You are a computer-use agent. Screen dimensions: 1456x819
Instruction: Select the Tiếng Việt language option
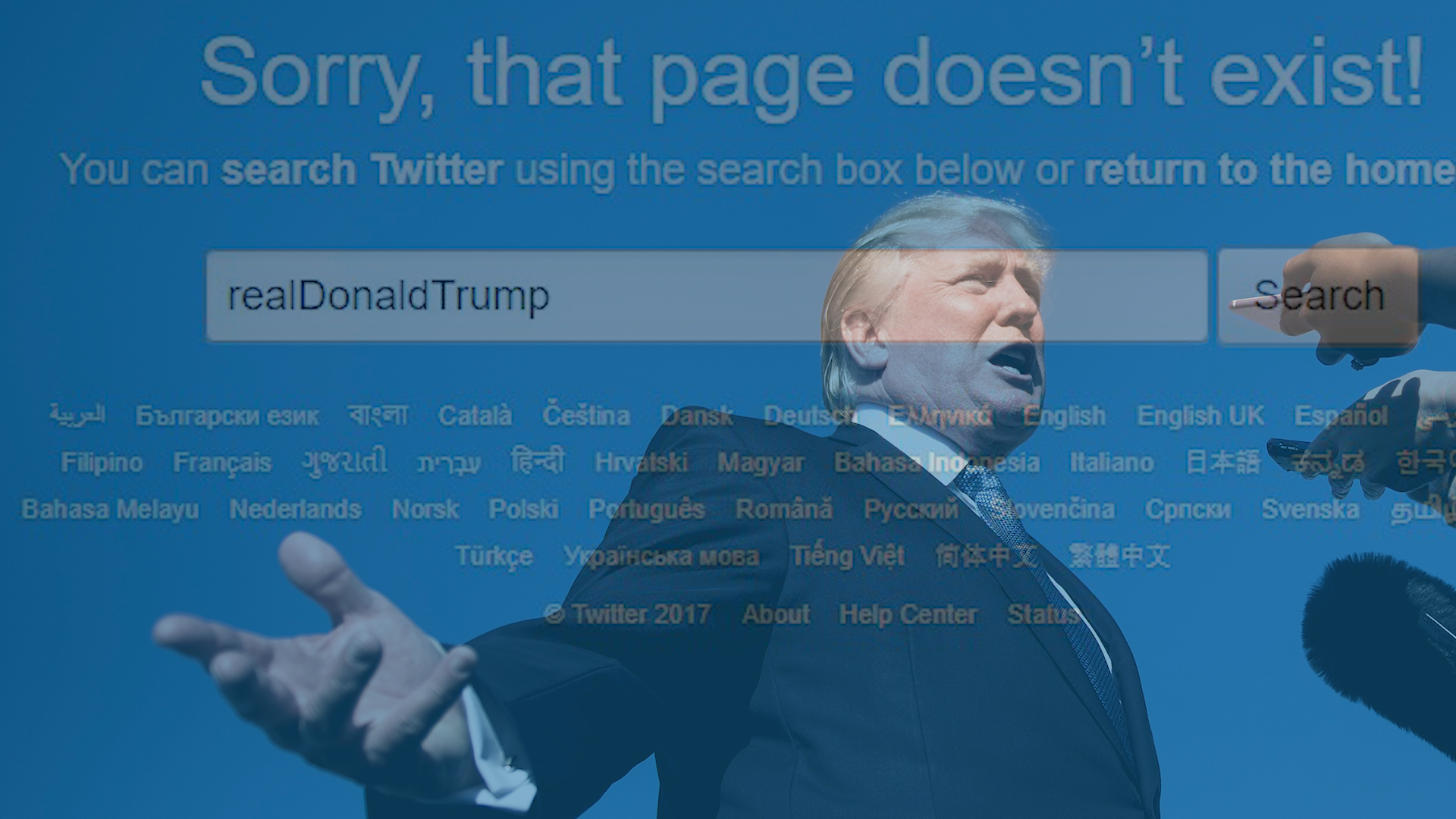coord(847,556)
